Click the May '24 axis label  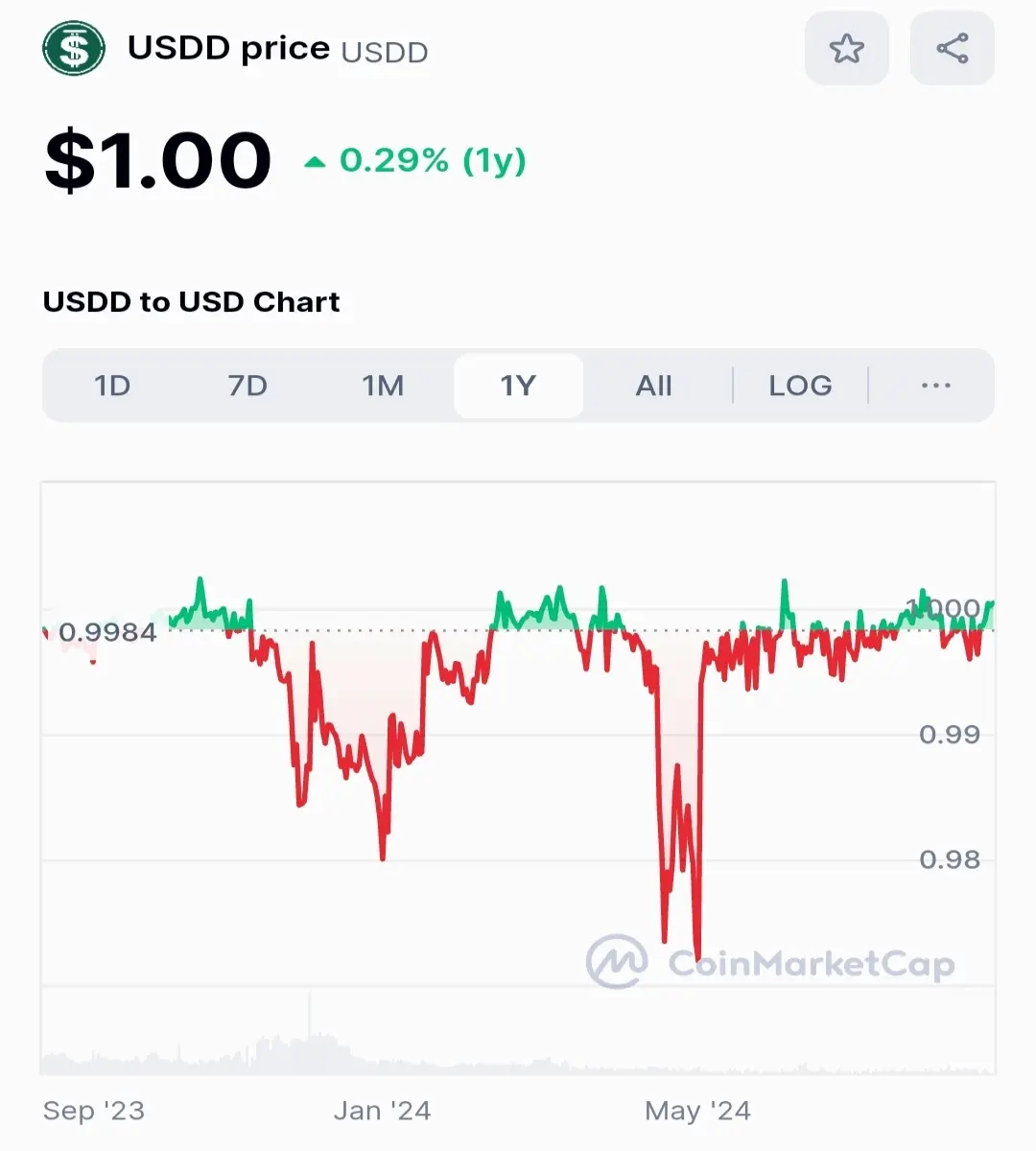point(697,1111)
